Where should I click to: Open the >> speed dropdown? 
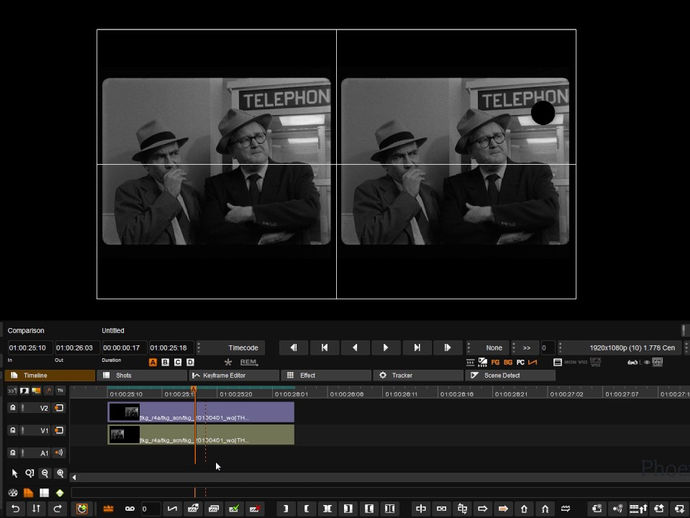point(525,348)
